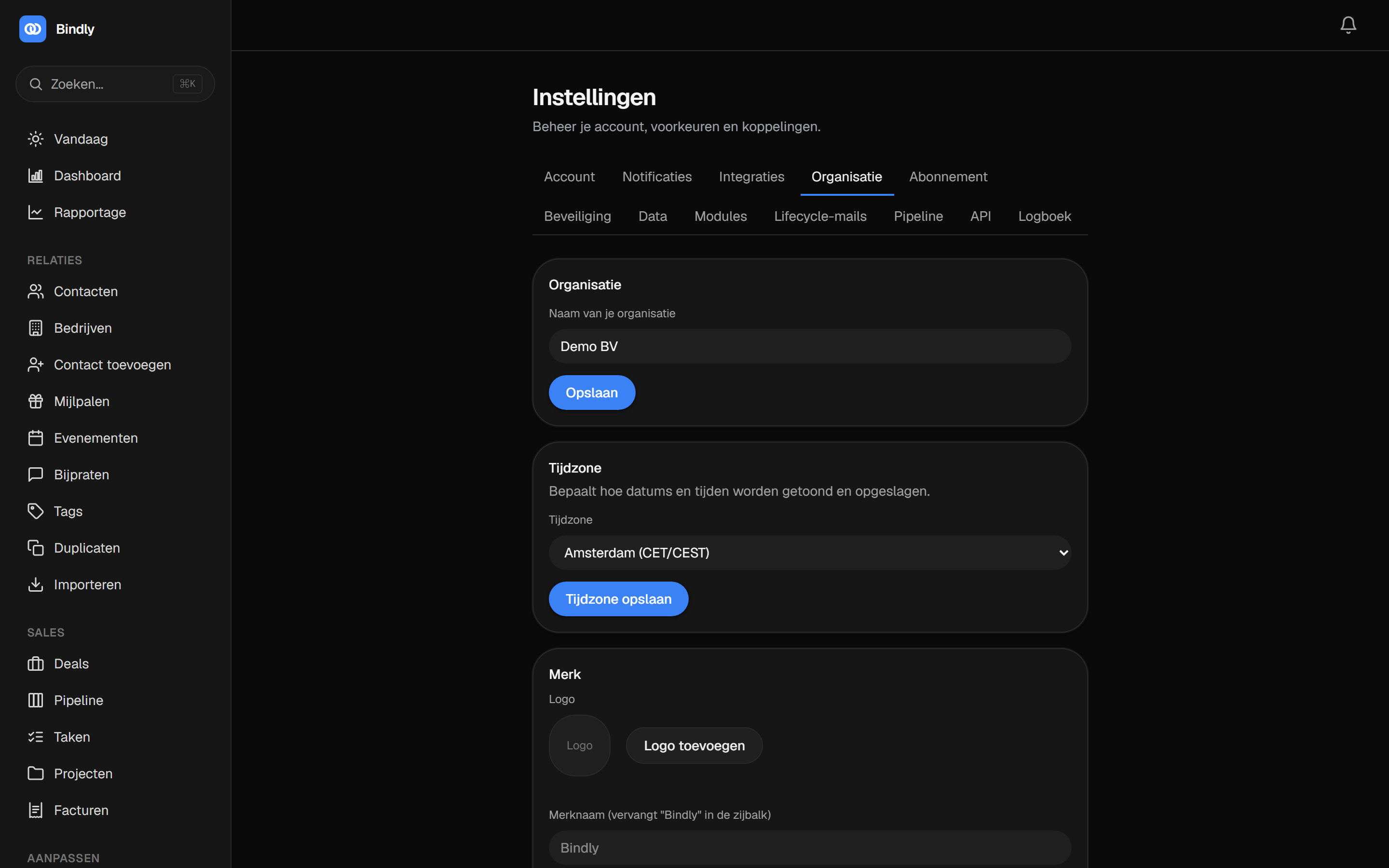Click the Instellingen page heading
This screenshot has width=1389, height=868.
point(594,97)
